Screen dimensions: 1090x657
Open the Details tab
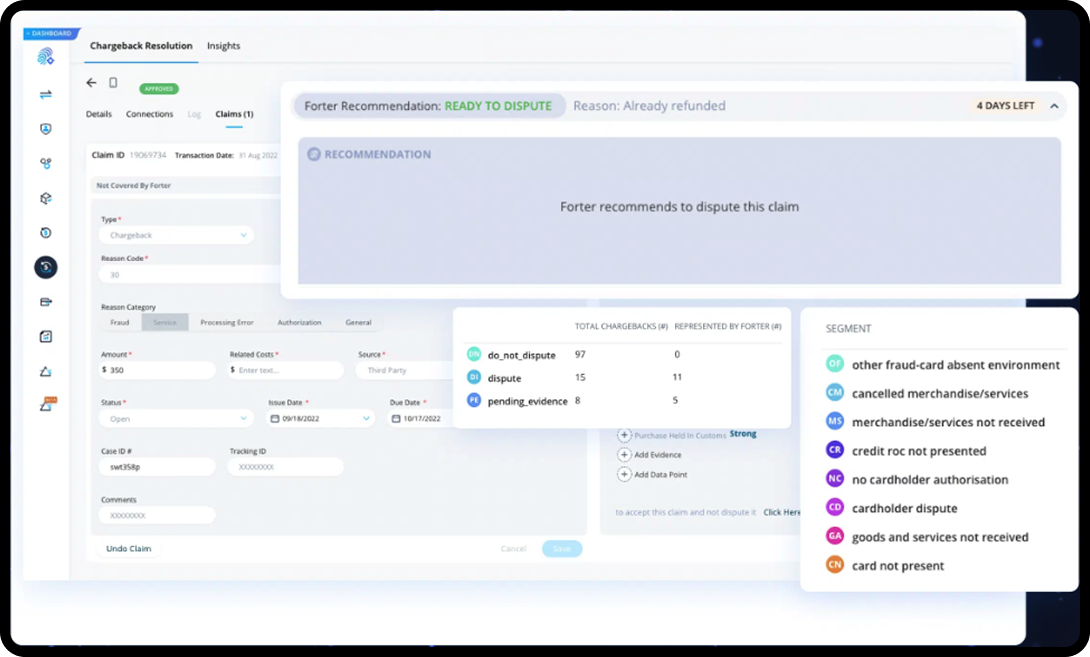pos(99,114)
